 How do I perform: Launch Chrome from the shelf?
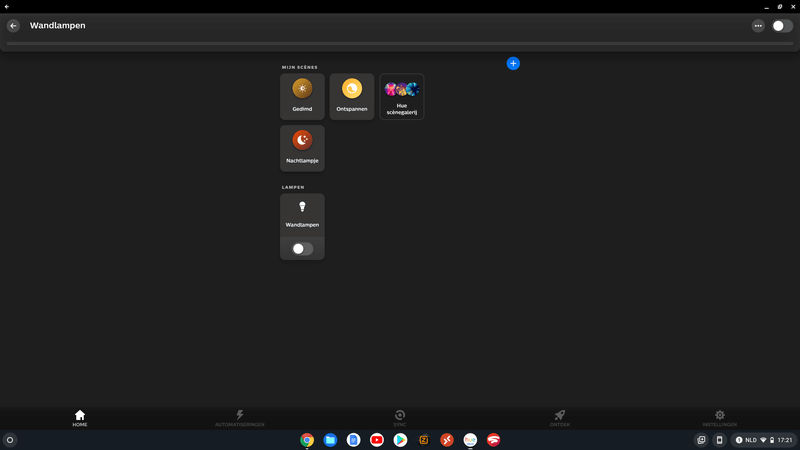(x=307, y=440)
